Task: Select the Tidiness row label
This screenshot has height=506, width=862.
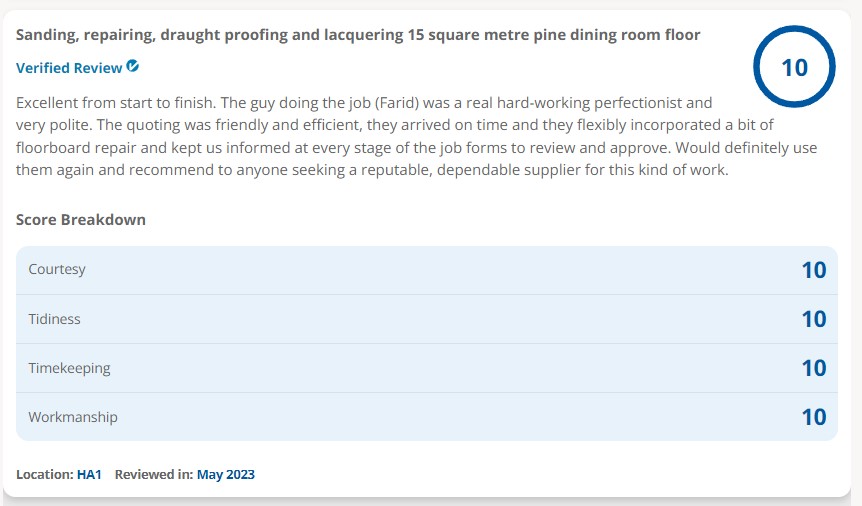Action: pos(54,319)
